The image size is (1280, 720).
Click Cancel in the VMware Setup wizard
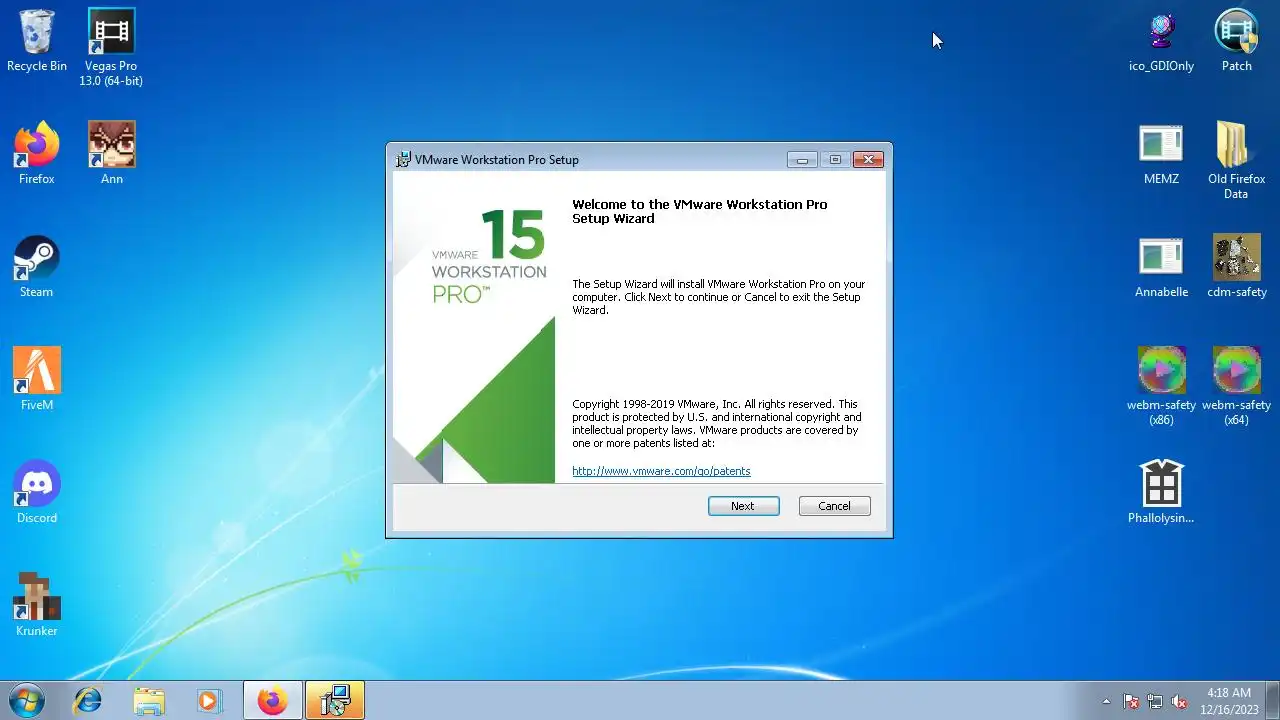coord(834,506)
